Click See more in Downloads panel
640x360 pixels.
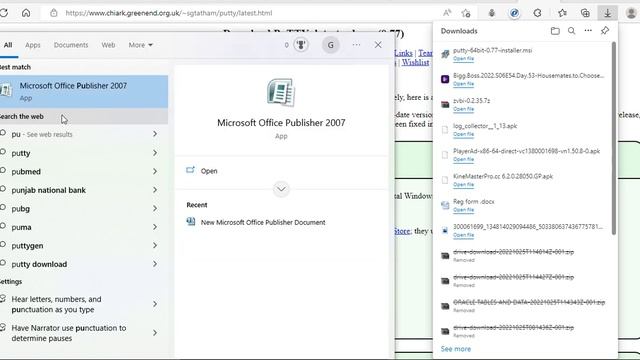pyautogui.click(x=456, y=349)
